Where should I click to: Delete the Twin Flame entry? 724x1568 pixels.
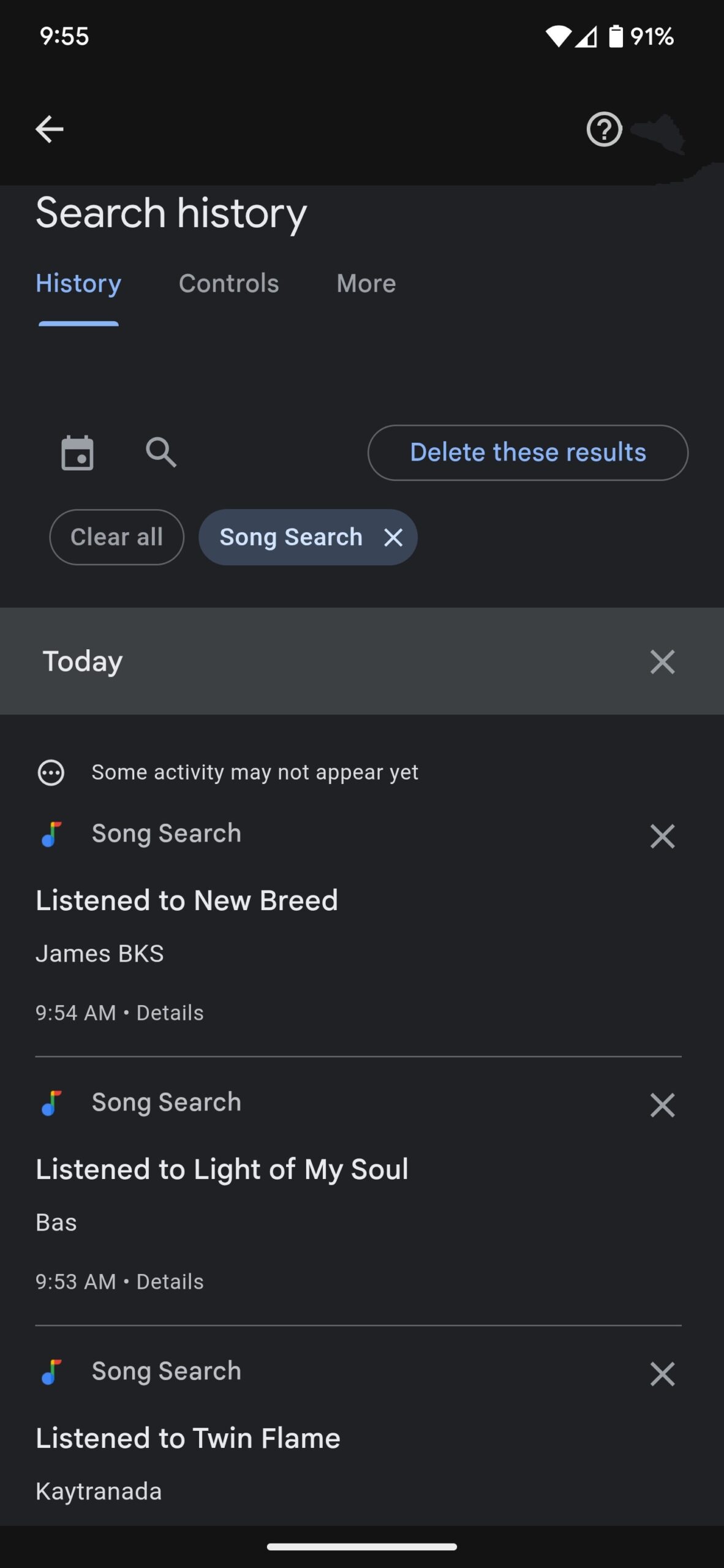point(662,1374)
